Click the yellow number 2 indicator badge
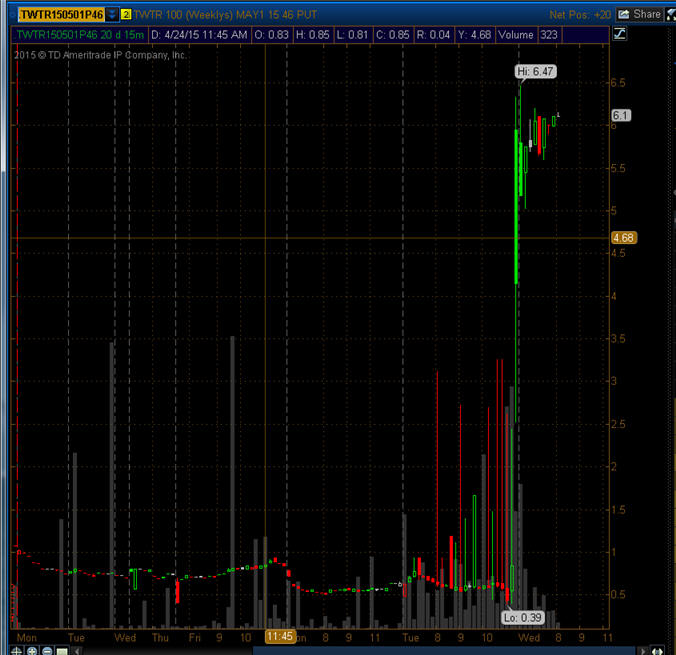The height and width of the screenshot is (655, 676). coord(125,14)
